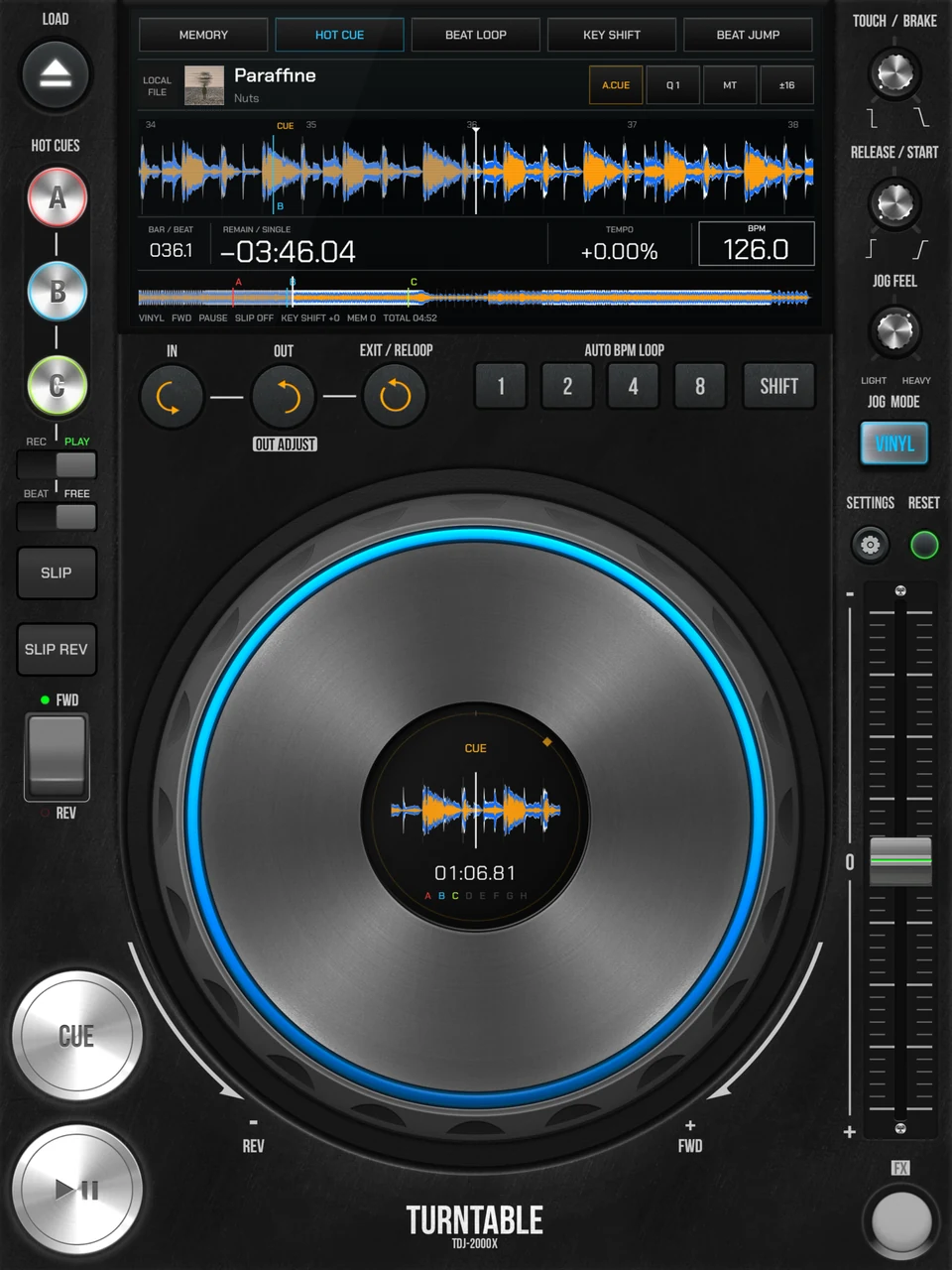This screenshot has width=952, height=1270.
Task: Set auto BPM loop of 8 beats
Action: click(700, 386)
